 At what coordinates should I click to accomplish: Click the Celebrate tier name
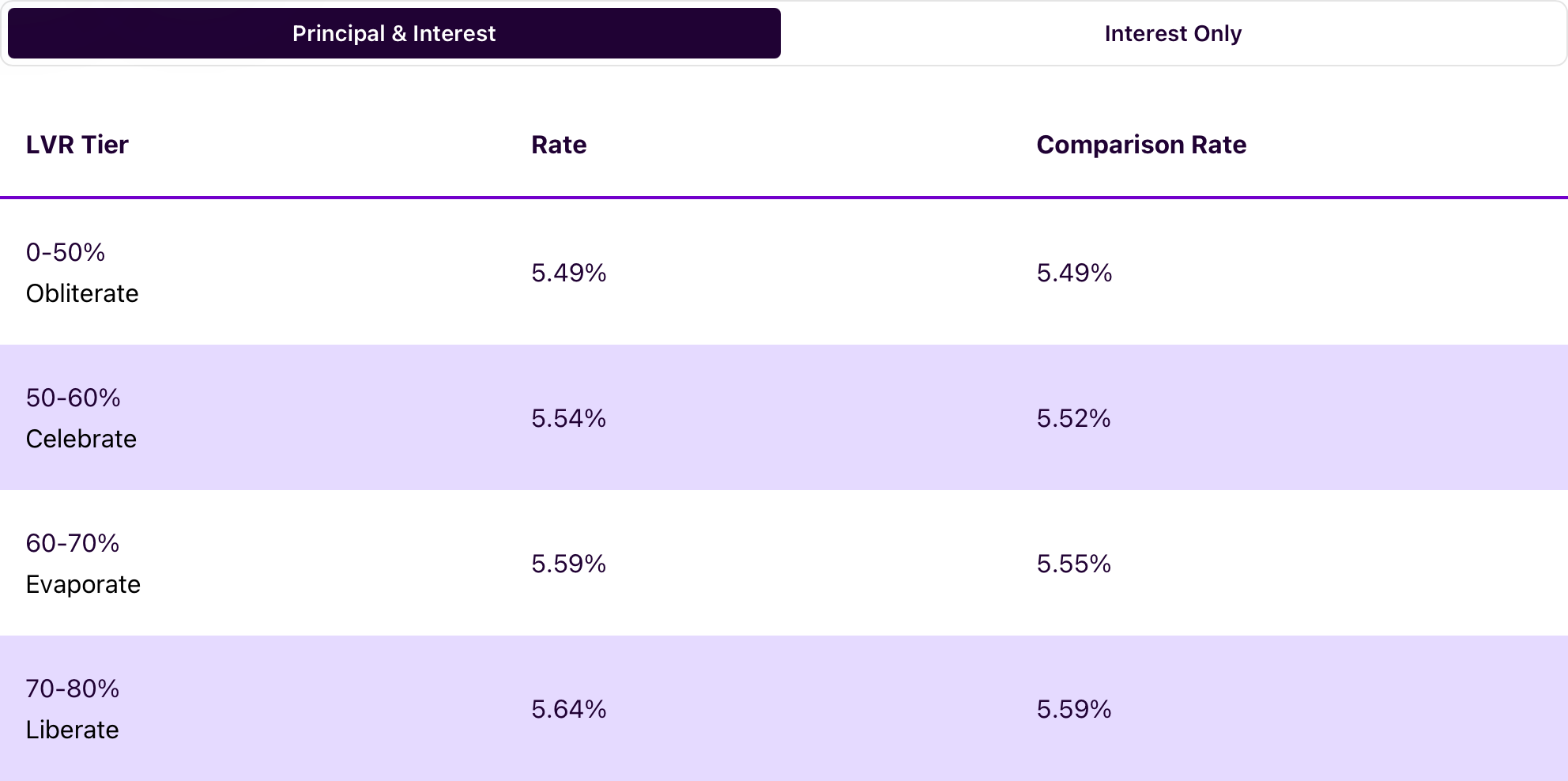pyautogui.click(x=81, y=439)
